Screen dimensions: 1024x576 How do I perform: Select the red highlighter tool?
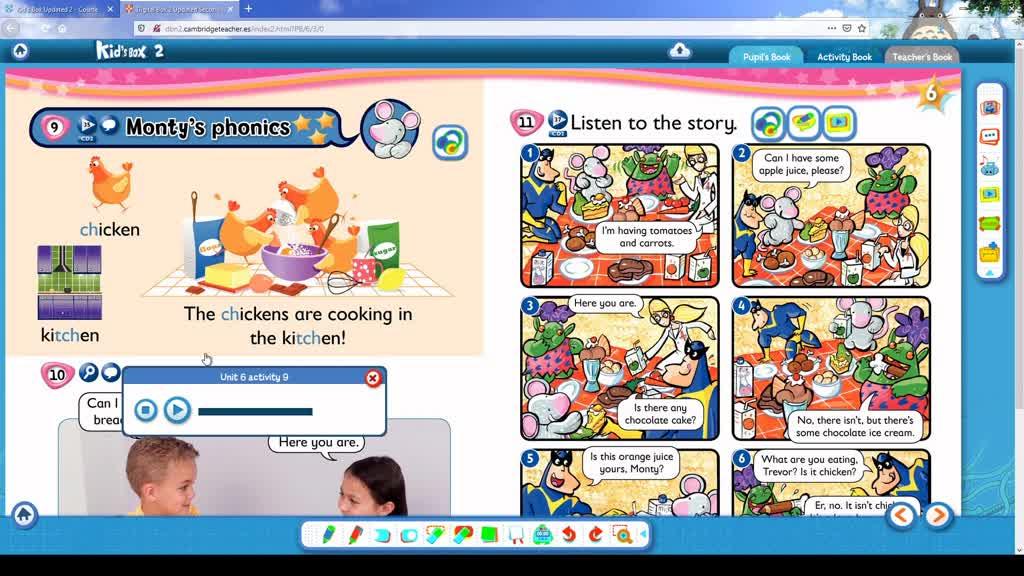[355, 535]
